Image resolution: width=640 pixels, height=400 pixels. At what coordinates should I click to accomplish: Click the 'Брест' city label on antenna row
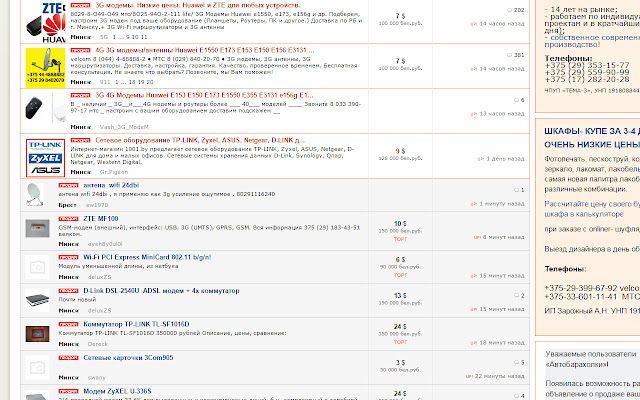(67, 205)
